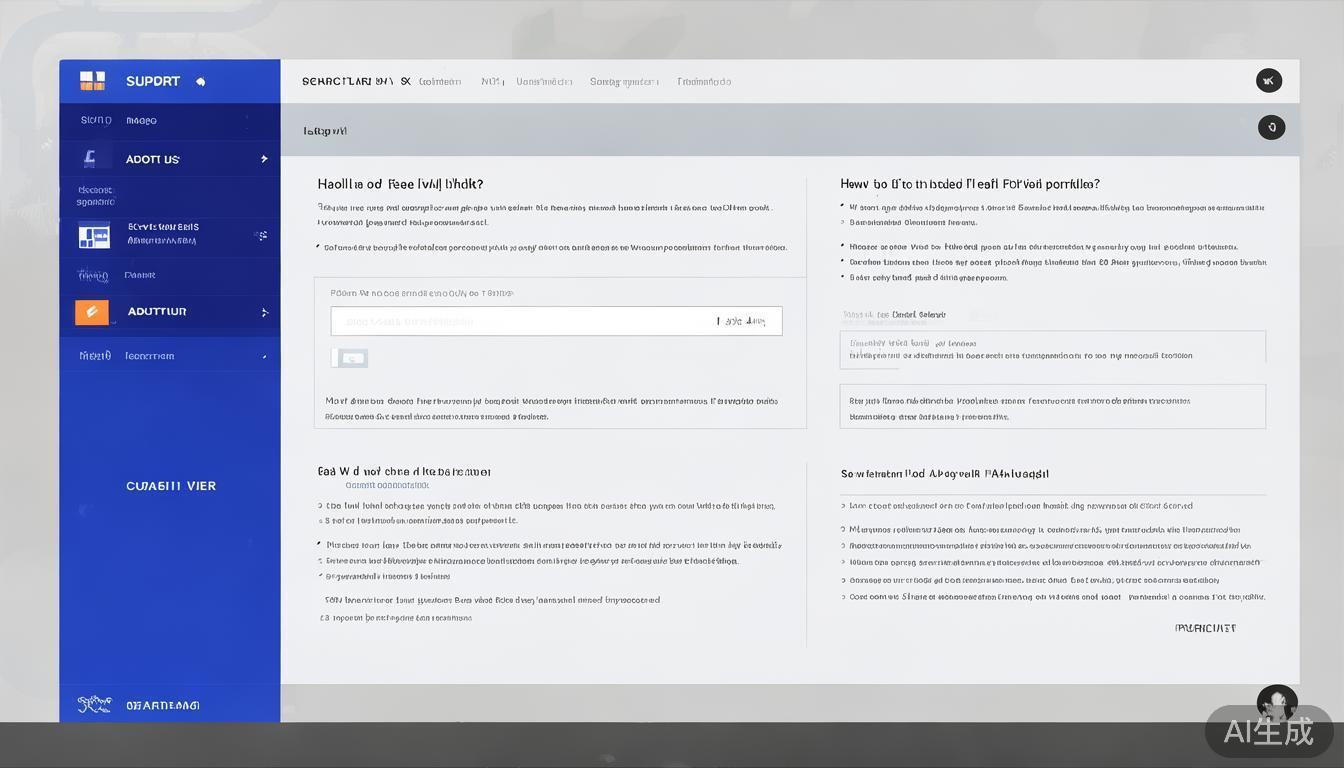Click the orange grid logo beside SUPPORT
Screen dimensions: 1344x768
(92, 81)
